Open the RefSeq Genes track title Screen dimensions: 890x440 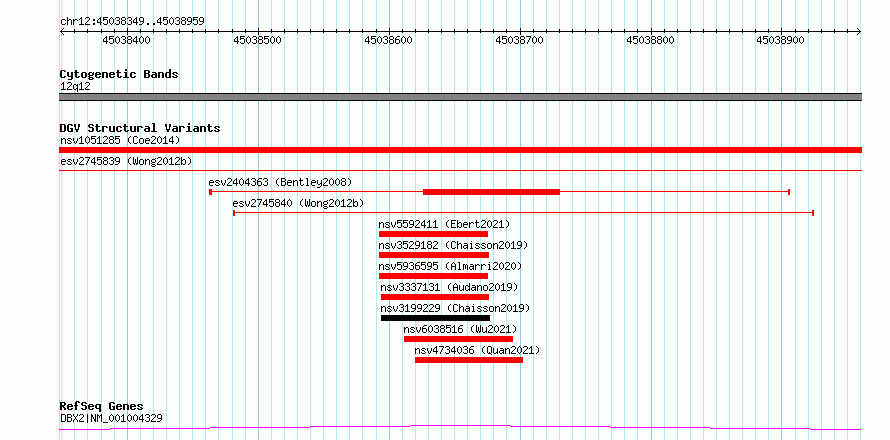coord(102,407)
